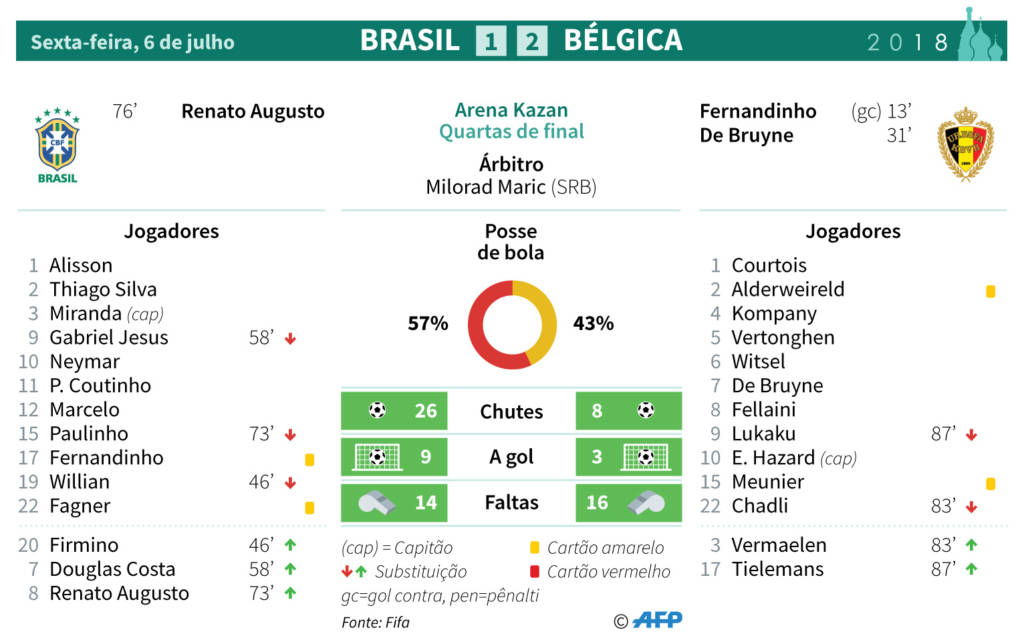
Task: Click Belgium's score box showing 2
Action: 532,41
